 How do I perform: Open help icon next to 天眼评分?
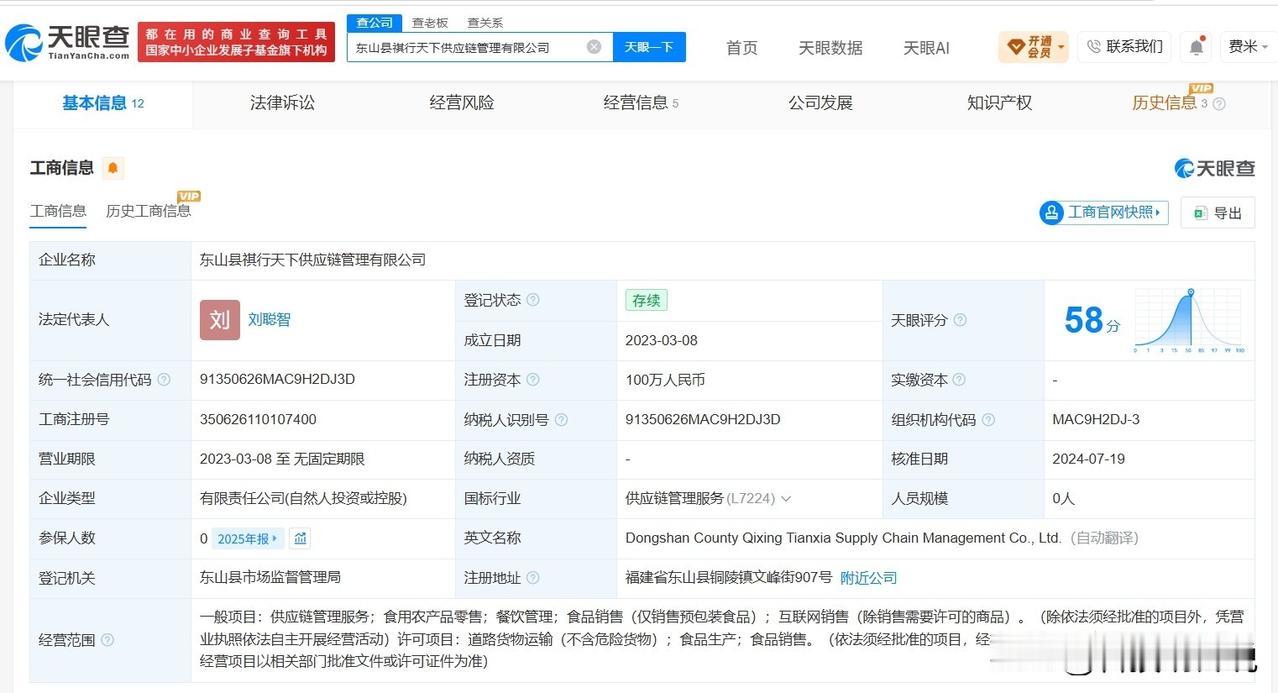[x=960, y=320]
